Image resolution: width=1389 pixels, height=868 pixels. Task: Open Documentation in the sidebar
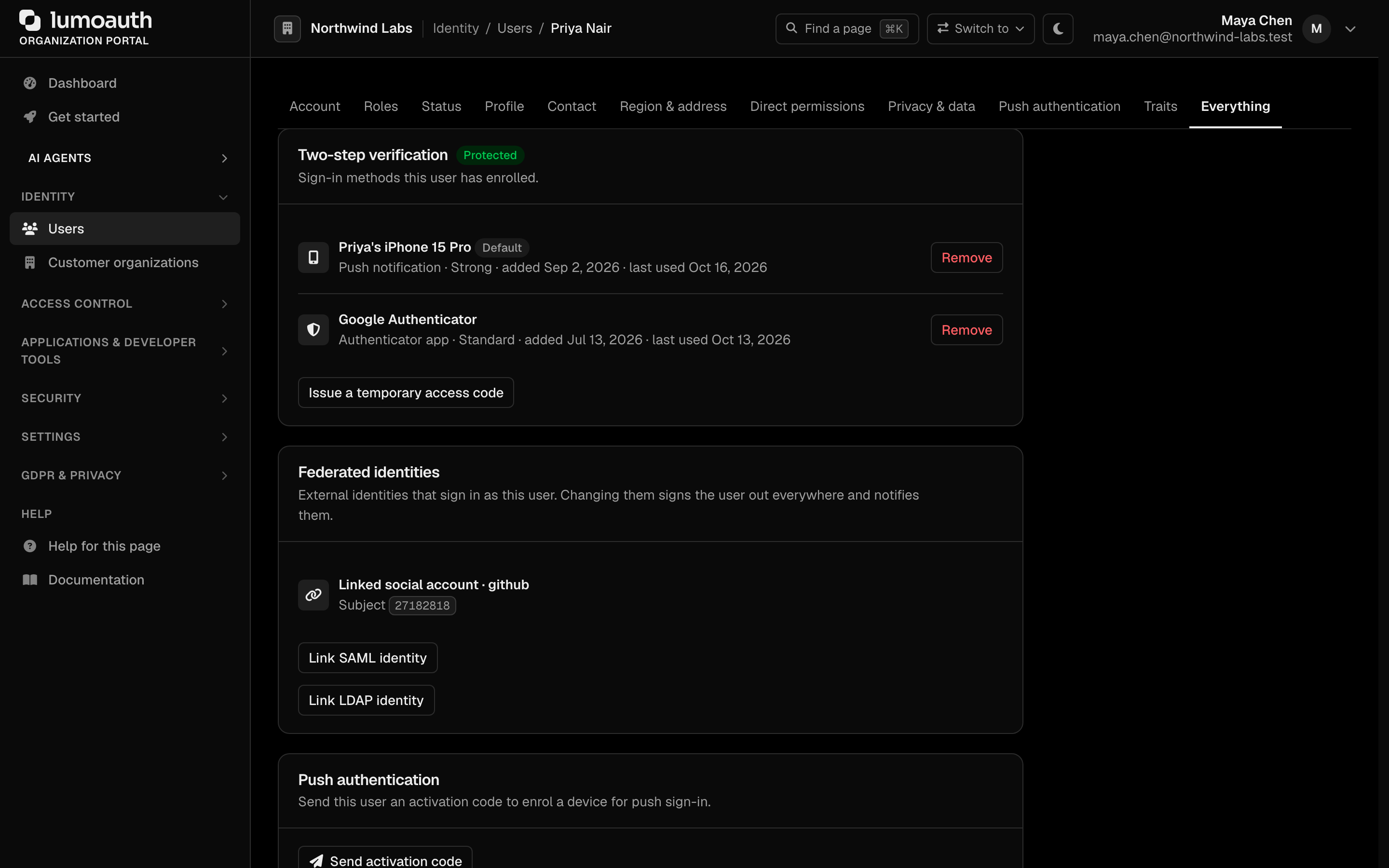[x=125, y=580]
